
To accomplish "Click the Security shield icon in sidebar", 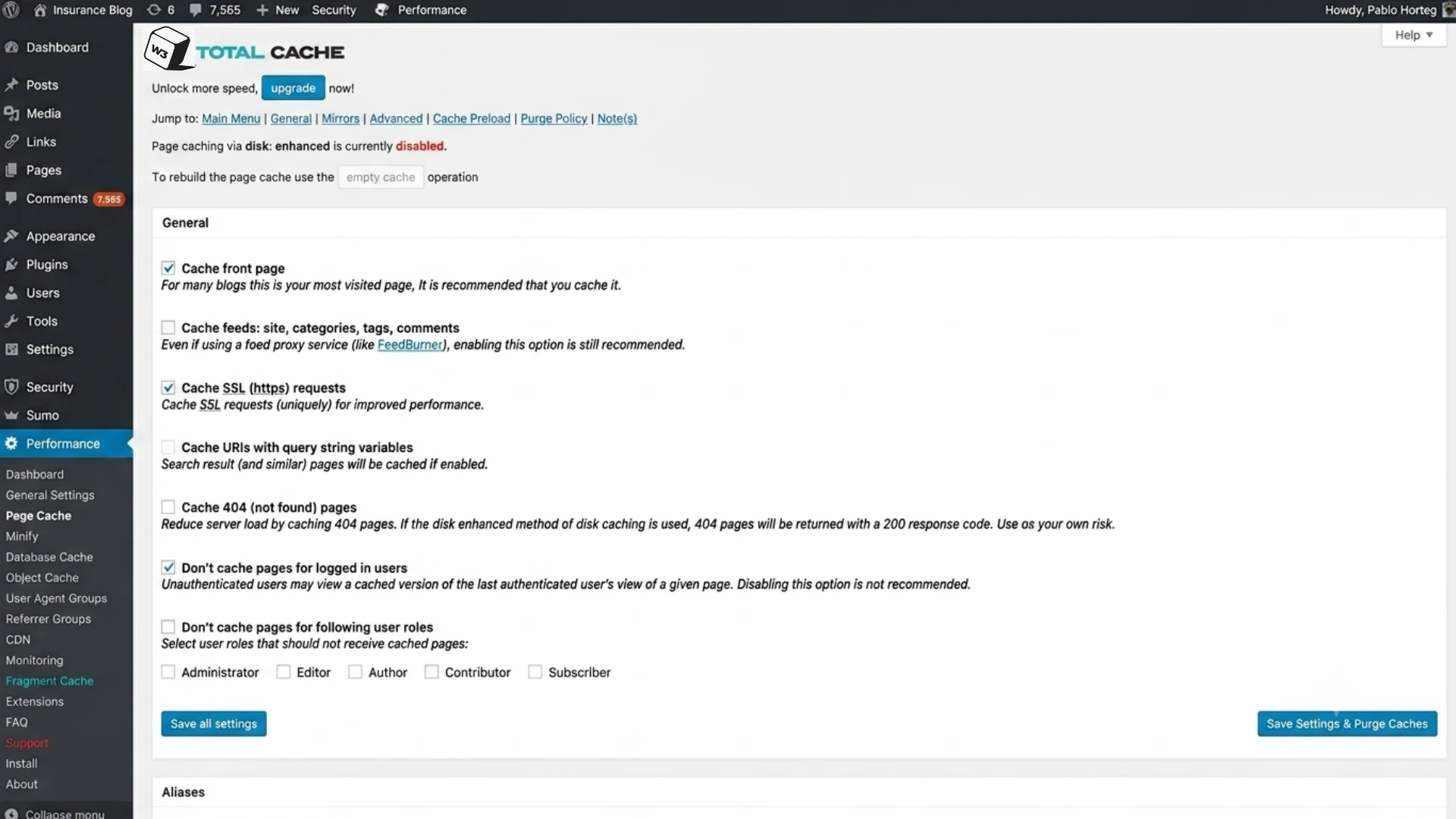I will coord(11,388).
